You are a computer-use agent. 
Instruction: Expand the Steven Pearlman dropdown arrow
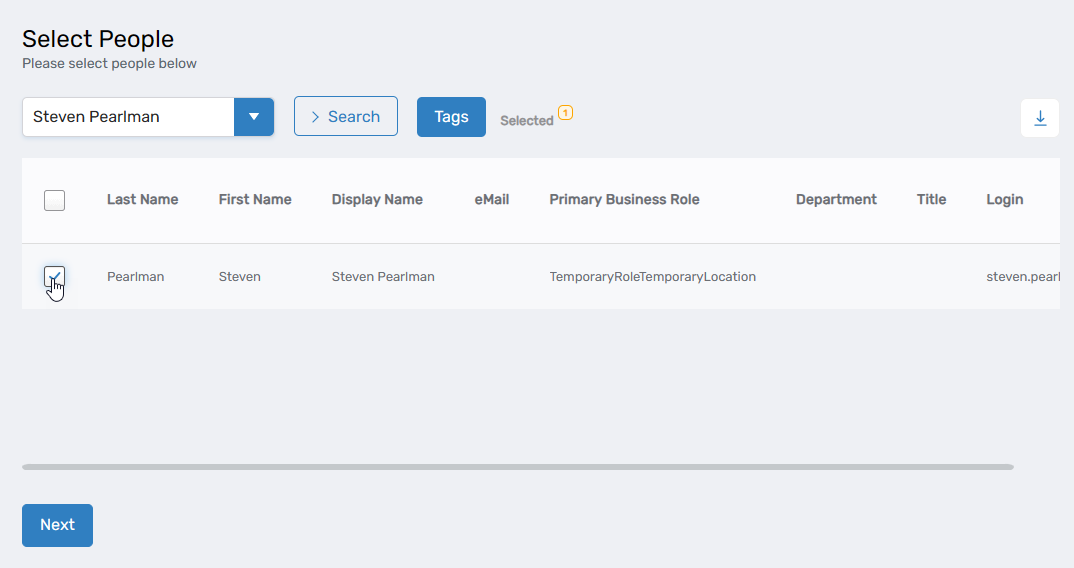(254, 117)
